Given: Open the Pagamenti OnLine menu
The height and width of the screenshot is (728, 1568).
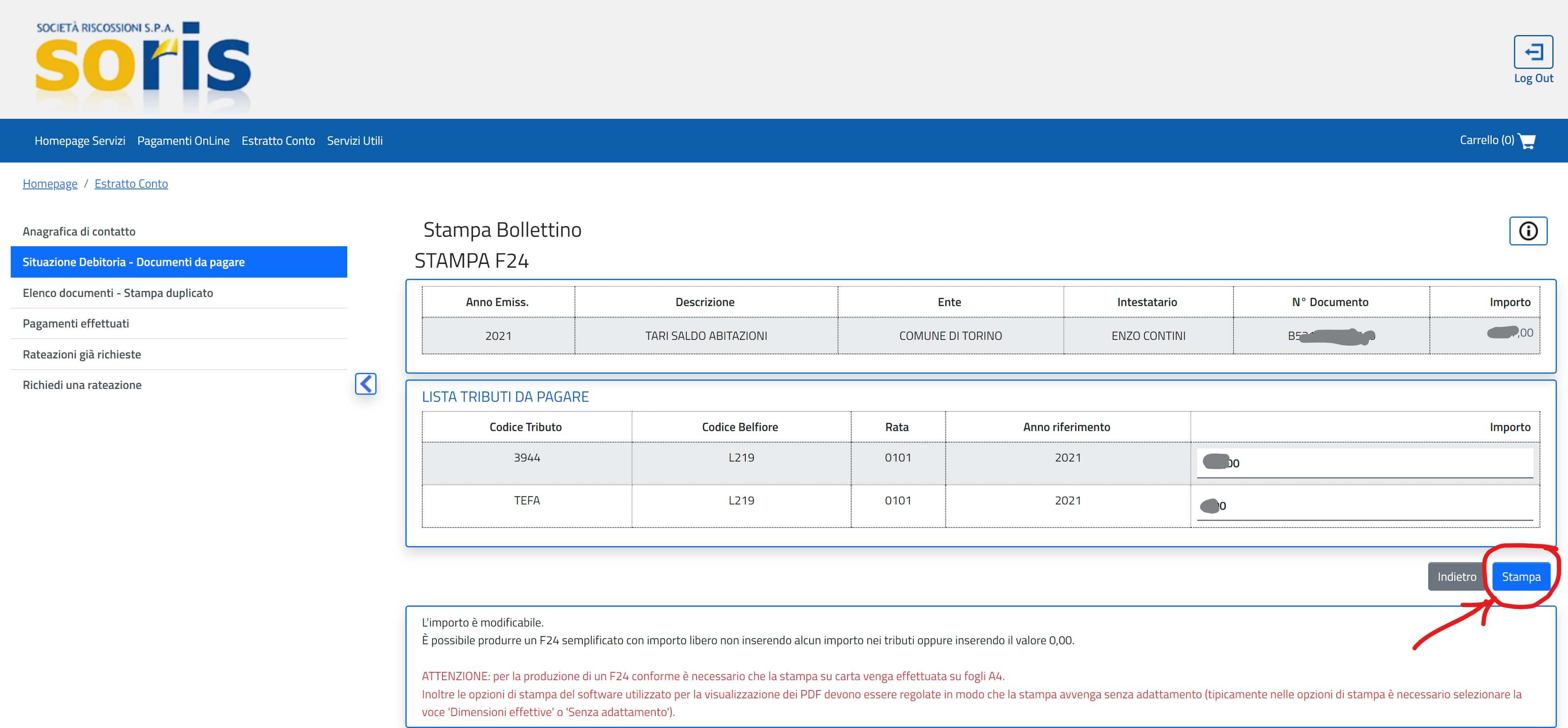Looking at the screenshot, I should click(183, 141).
